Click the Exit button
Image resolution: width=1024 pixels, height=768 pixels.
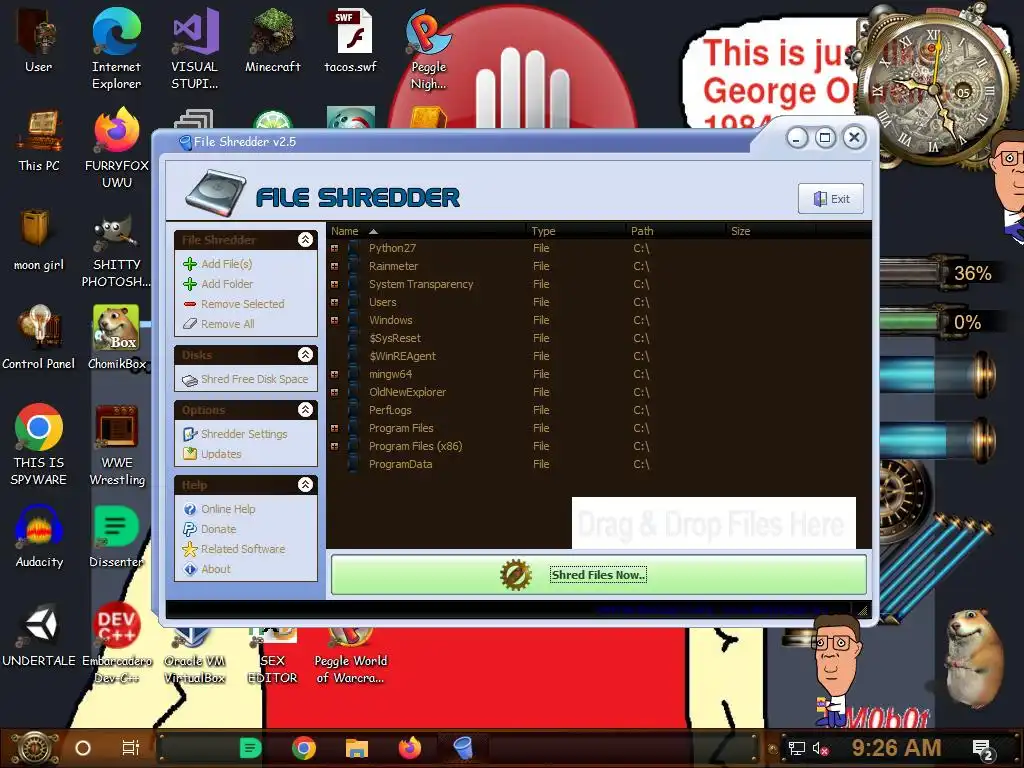click(831, 199)
